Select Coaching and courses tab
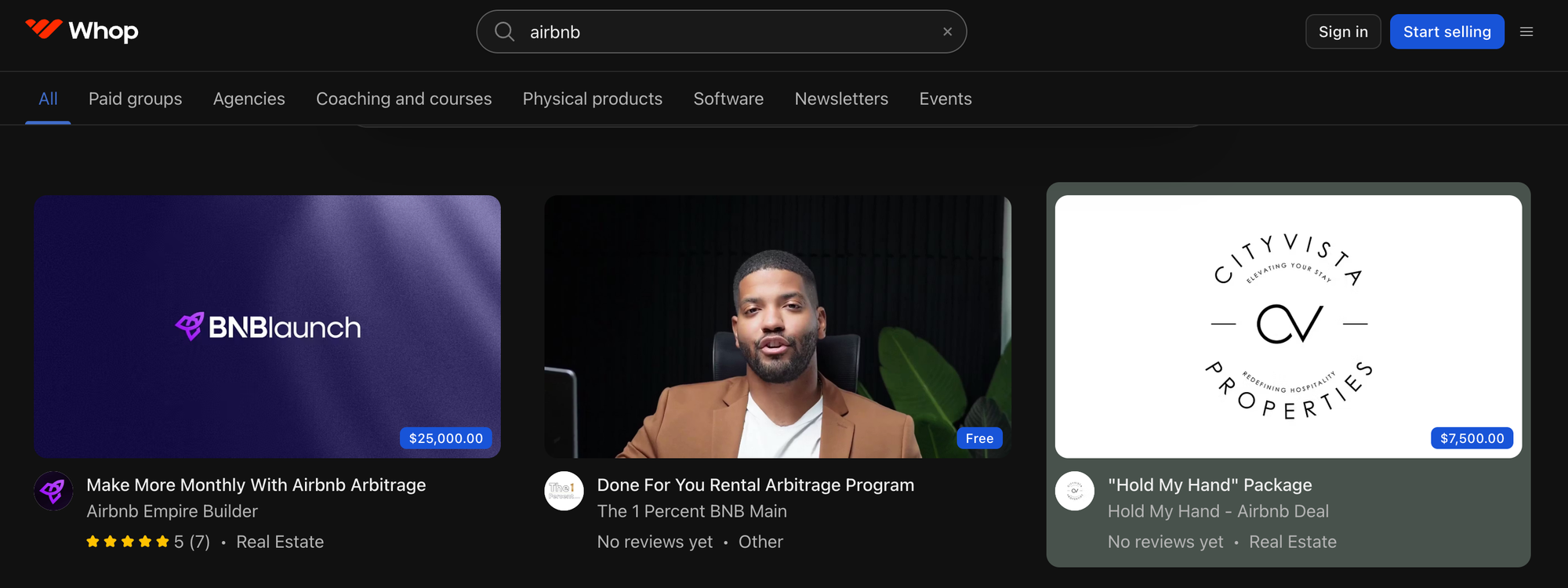 coord(404,99)
